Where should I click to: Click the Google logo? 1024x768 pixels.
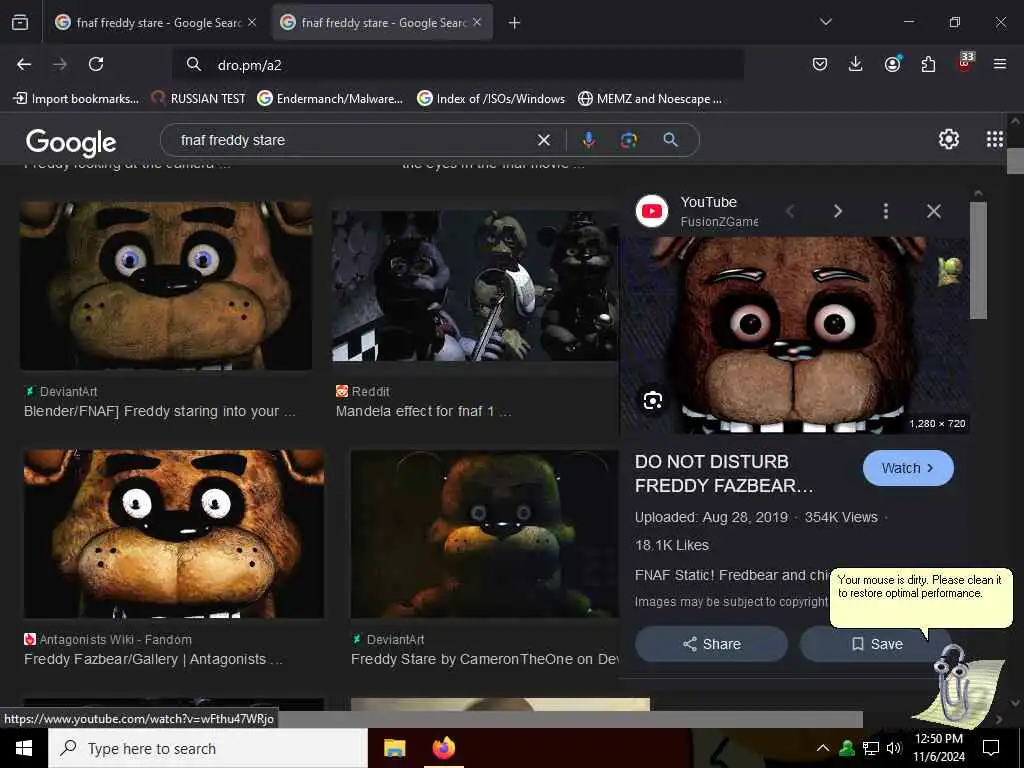(71, 142)
